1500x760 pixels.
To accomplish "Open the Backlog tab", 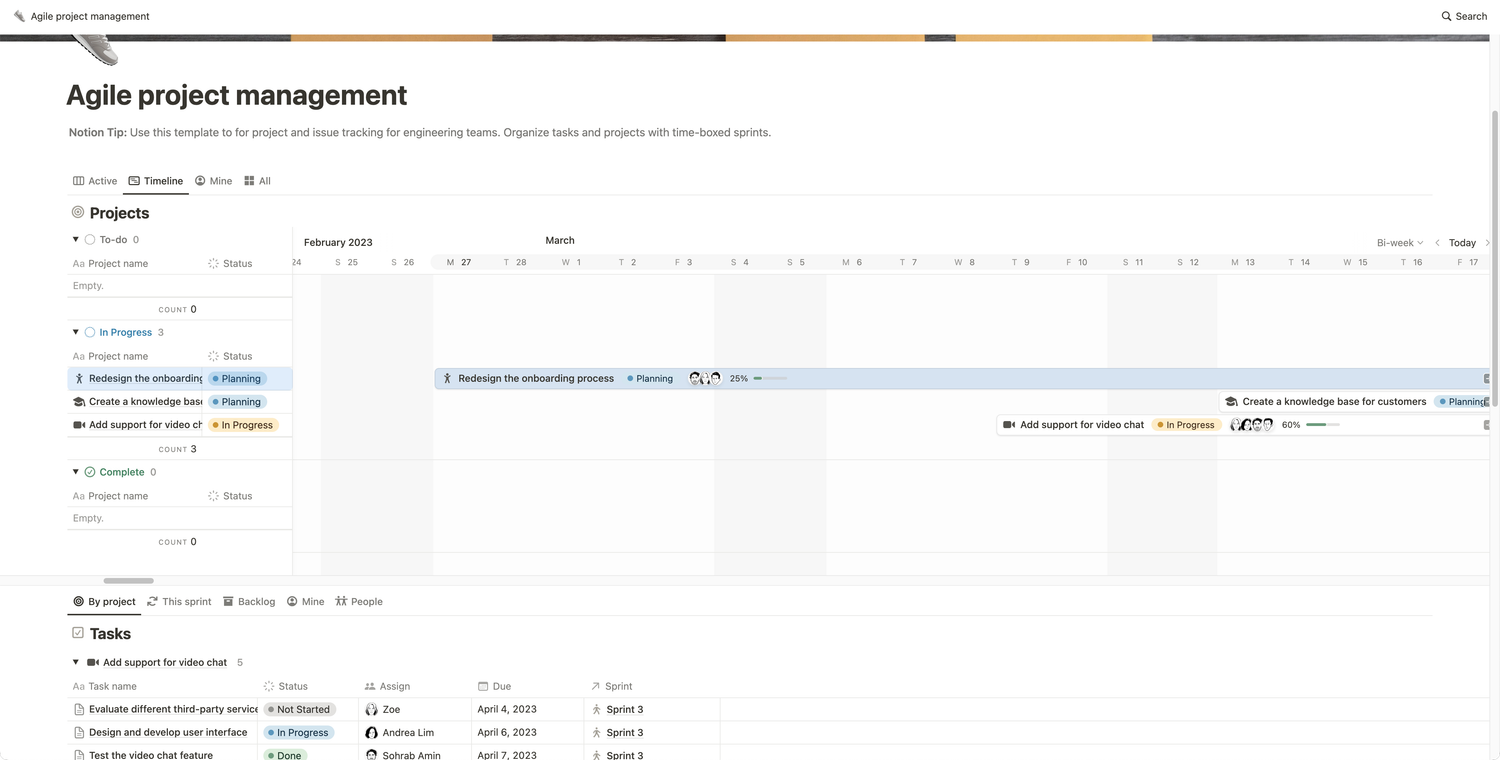I will pos(249,602).
